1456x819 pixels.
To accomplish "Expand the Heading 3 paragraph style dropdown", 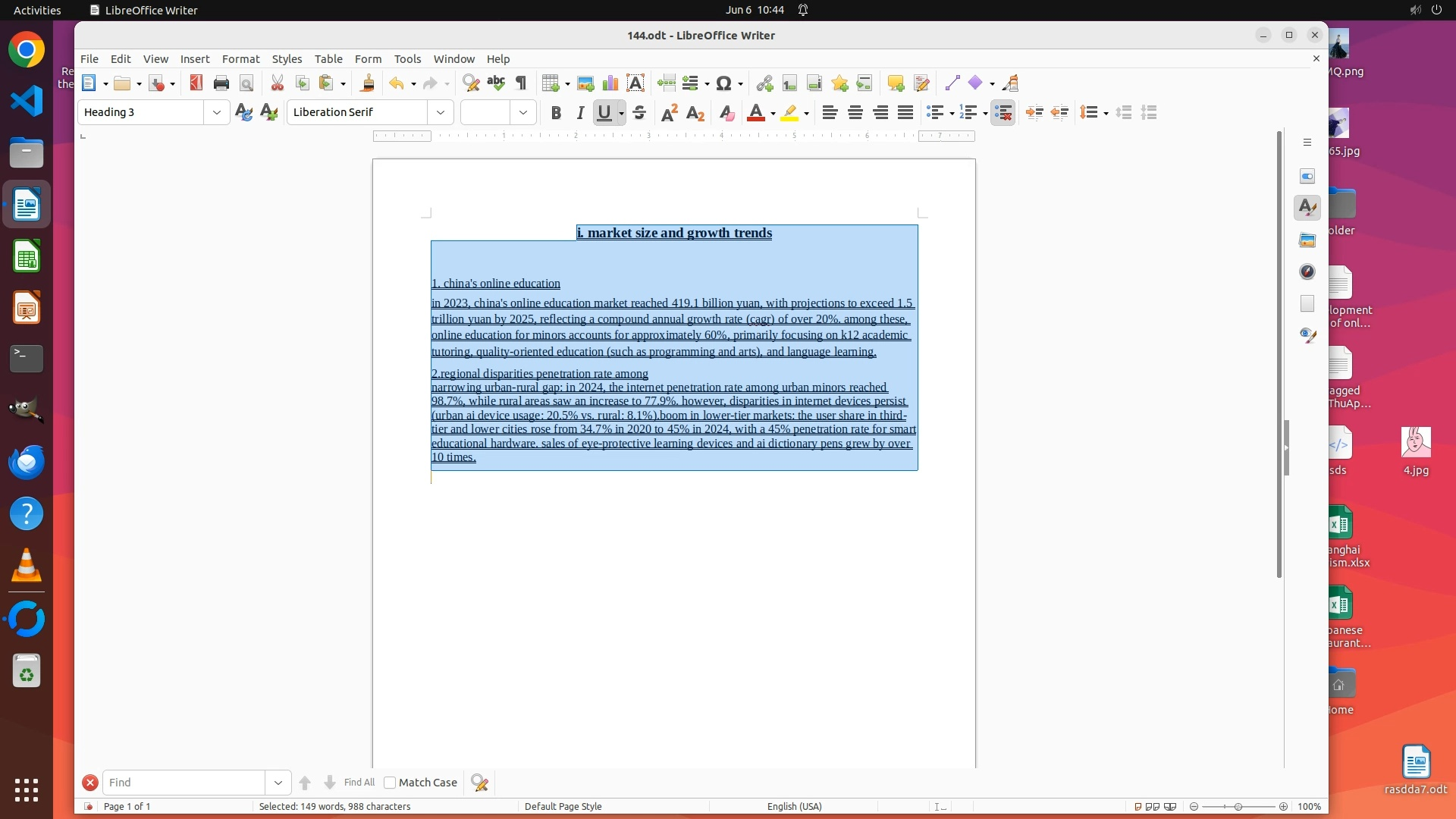I will (x=217, y=113).
